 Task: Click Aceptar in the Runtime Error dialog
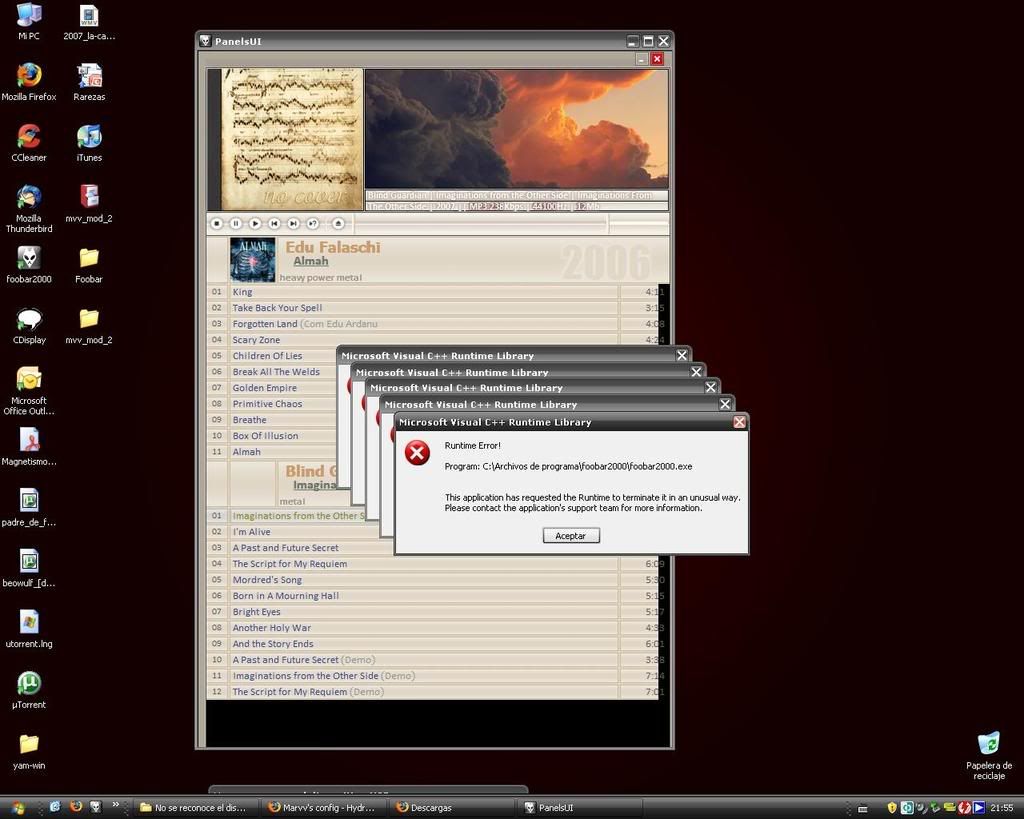(x=571, y=536)
